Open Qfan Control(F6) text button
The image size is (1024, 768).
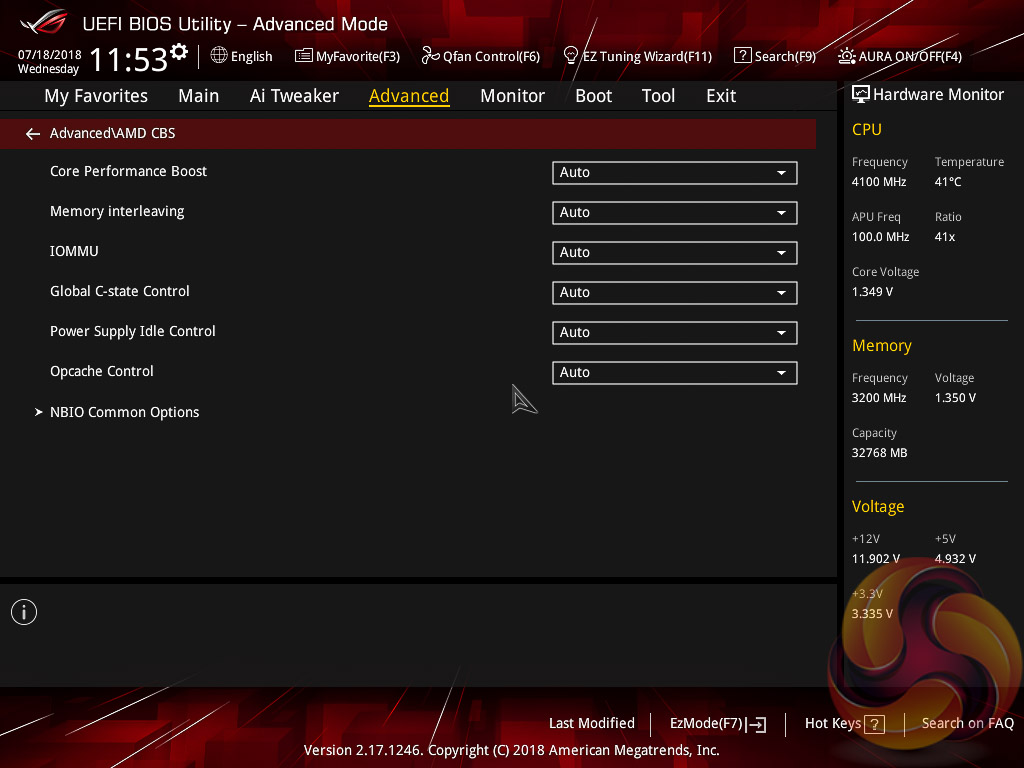pyautogui.click(x=491, y=56)
